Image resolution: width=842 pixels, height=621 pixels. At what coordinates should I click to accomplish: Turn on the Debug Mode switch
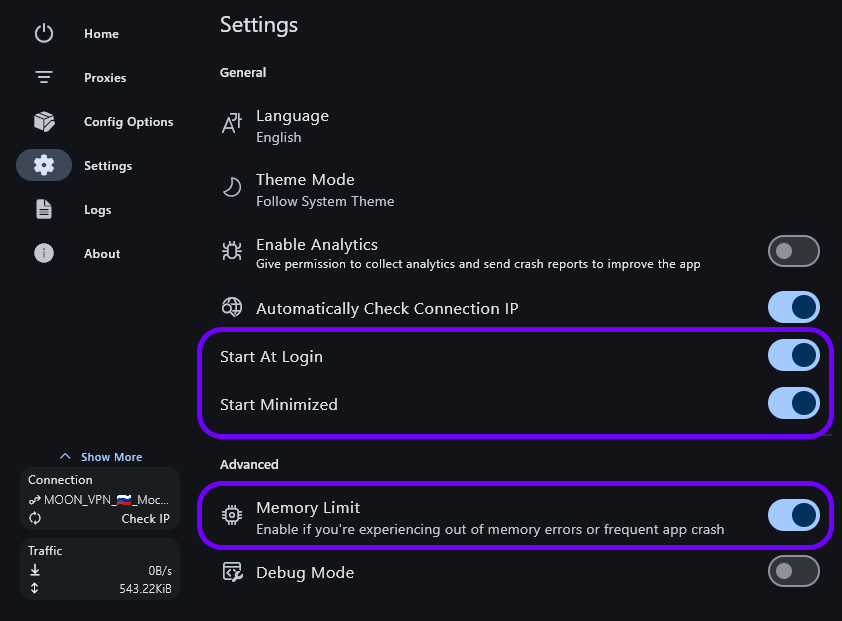(x=793, y=571)
